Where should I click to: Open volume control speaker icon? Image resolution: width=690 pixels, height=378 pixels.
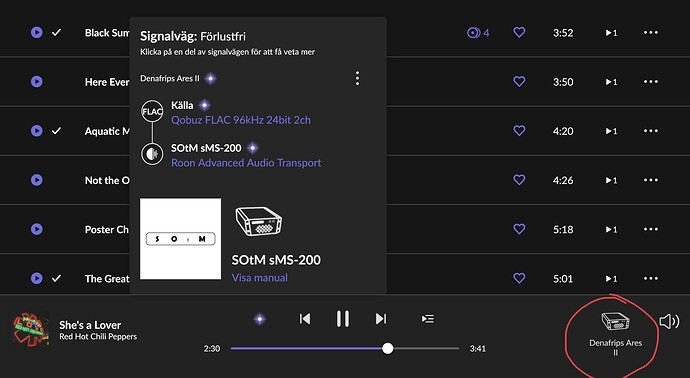[x=669, y=322]
